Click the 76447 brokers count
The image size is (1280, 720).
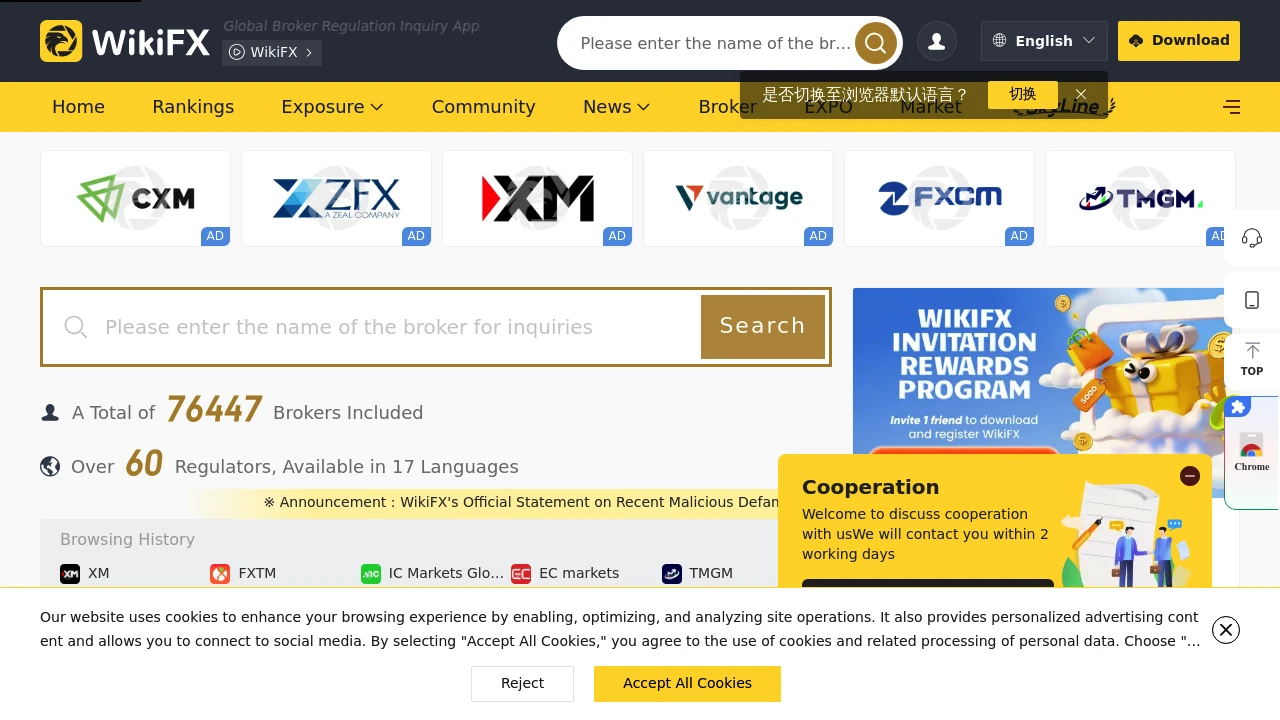pyautogui.click(x=214, y=410)
